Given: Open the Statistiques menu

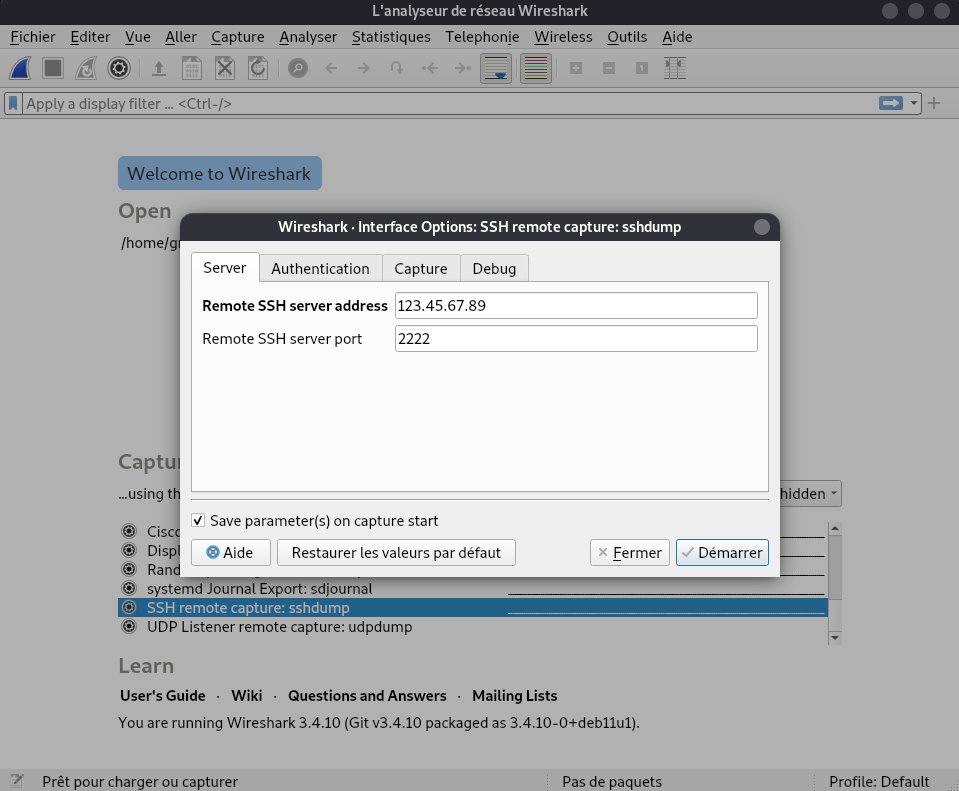Looking at the screenshot, I should point(391,37).
